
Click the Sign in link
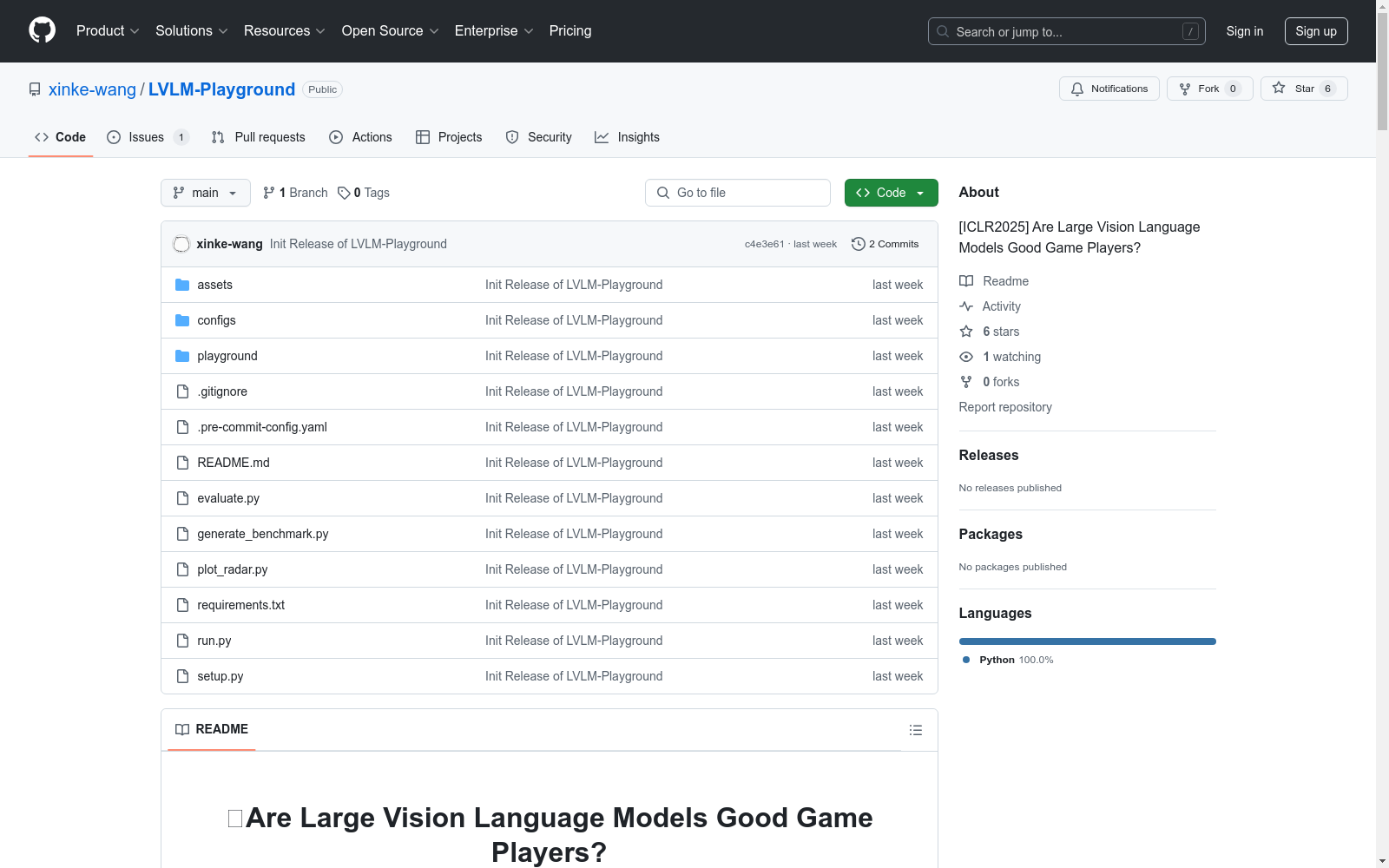coord(1245,31)
